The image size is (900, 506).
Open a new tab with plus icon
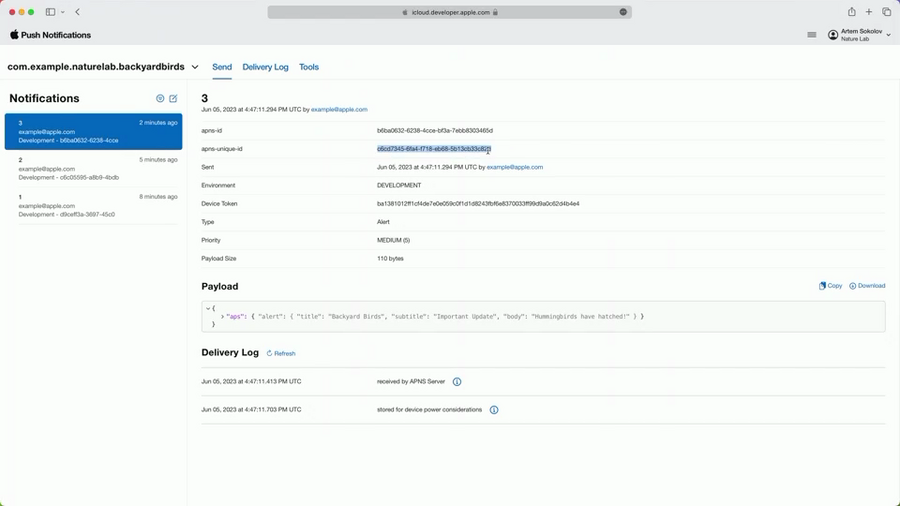[x=869, y=12]
